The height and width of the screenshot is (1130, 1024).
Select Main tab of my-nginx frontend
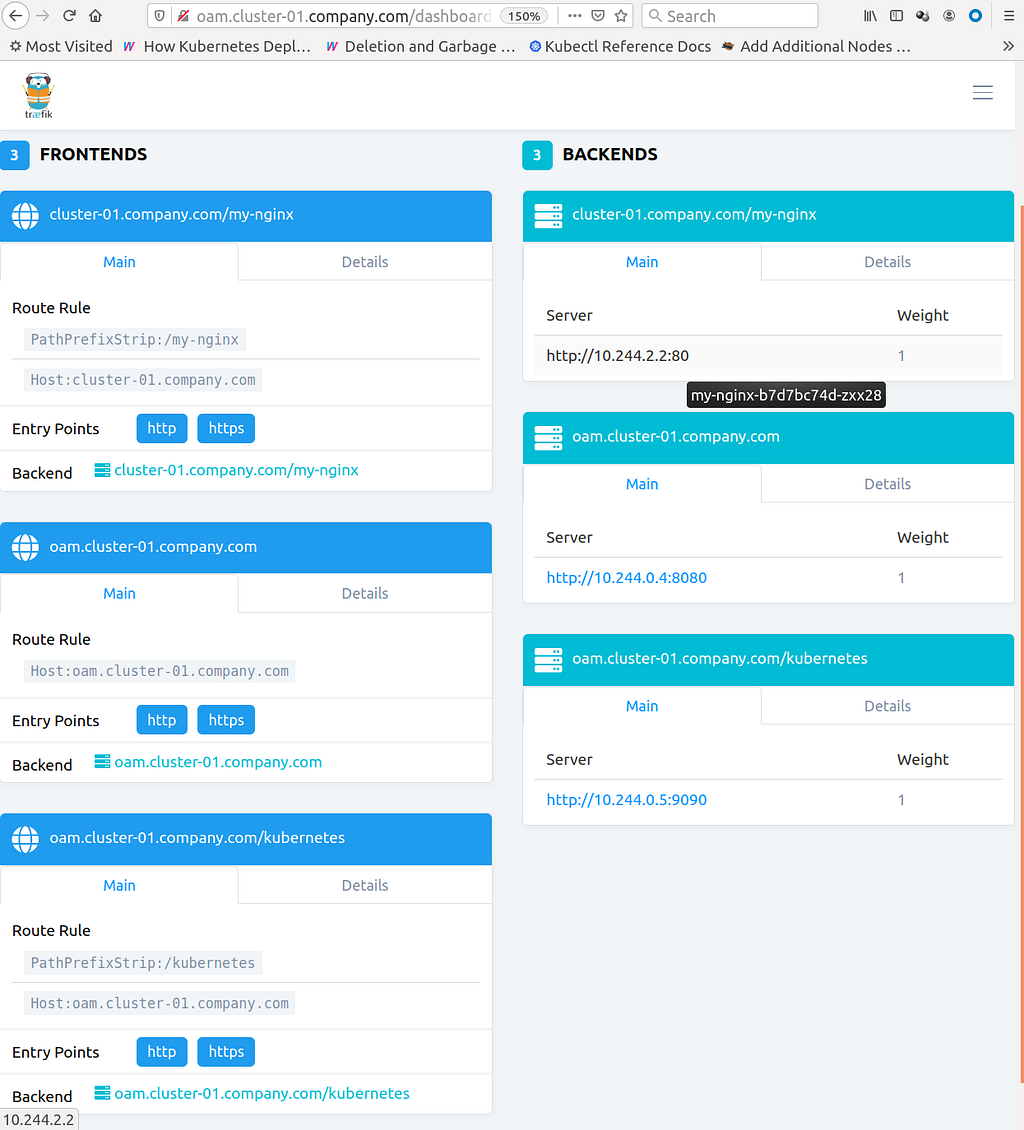(x=119, y=262)
